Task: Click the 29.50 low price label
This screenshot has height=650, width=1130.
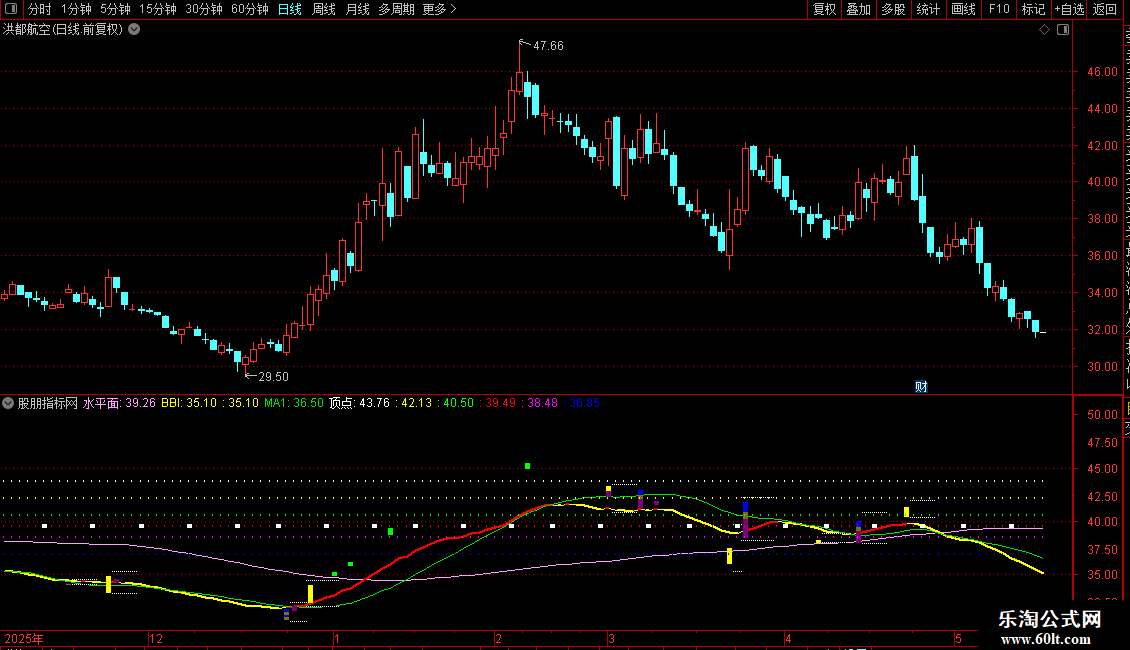Action: pos(273,377)
